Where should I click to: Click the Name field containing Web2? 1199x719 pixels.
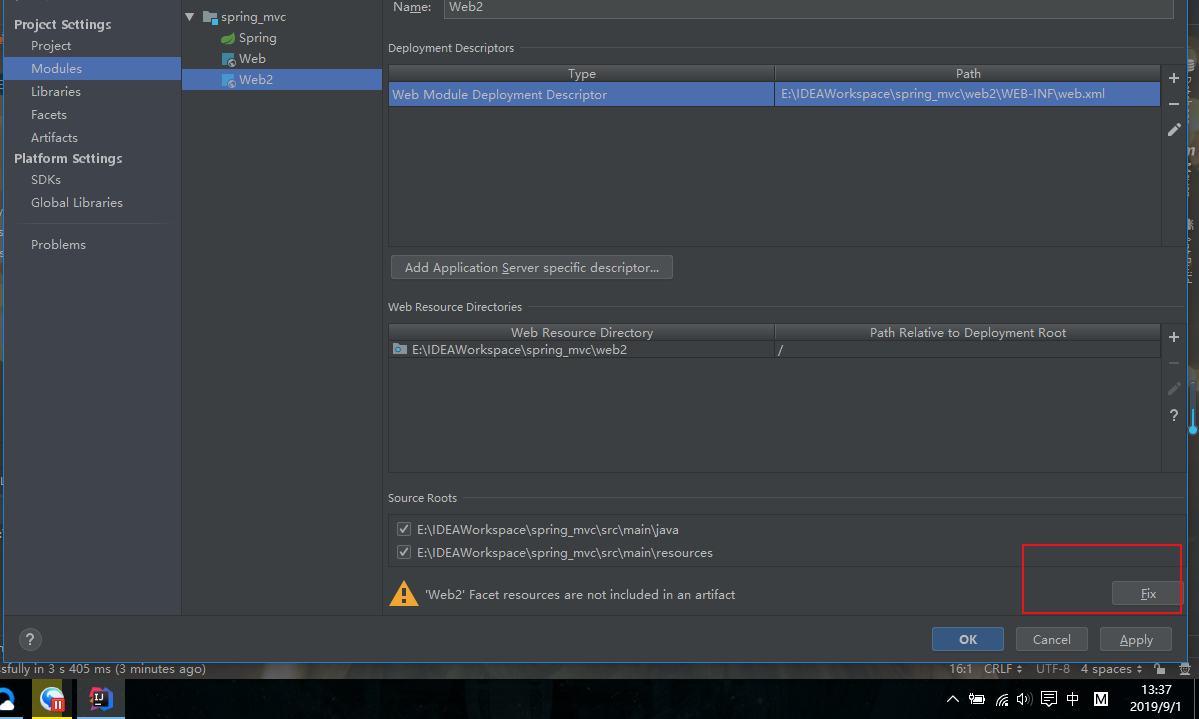[x=808, y=8]
